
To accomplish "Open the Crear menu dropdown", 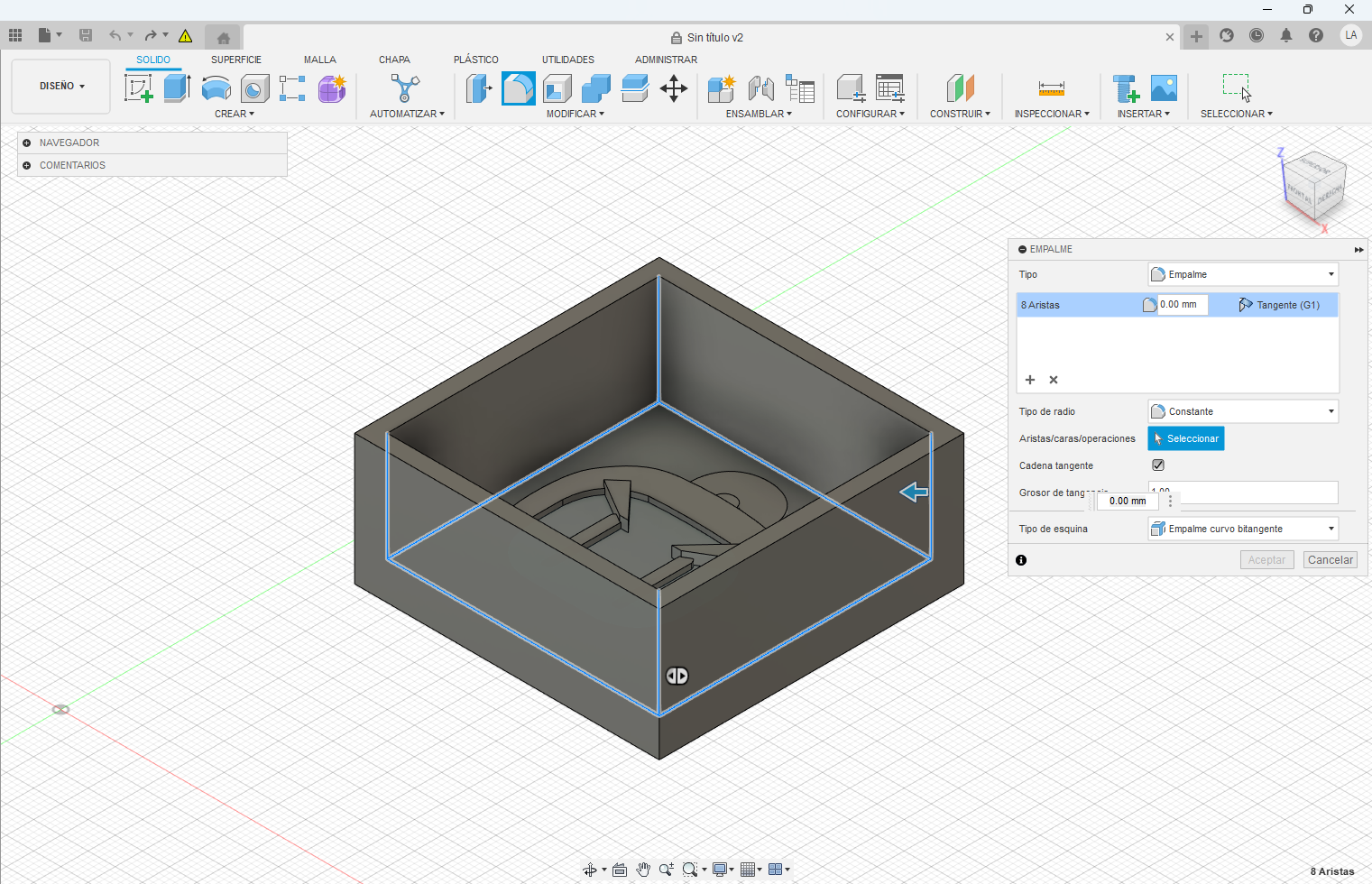I will click(x=235, y=114).
